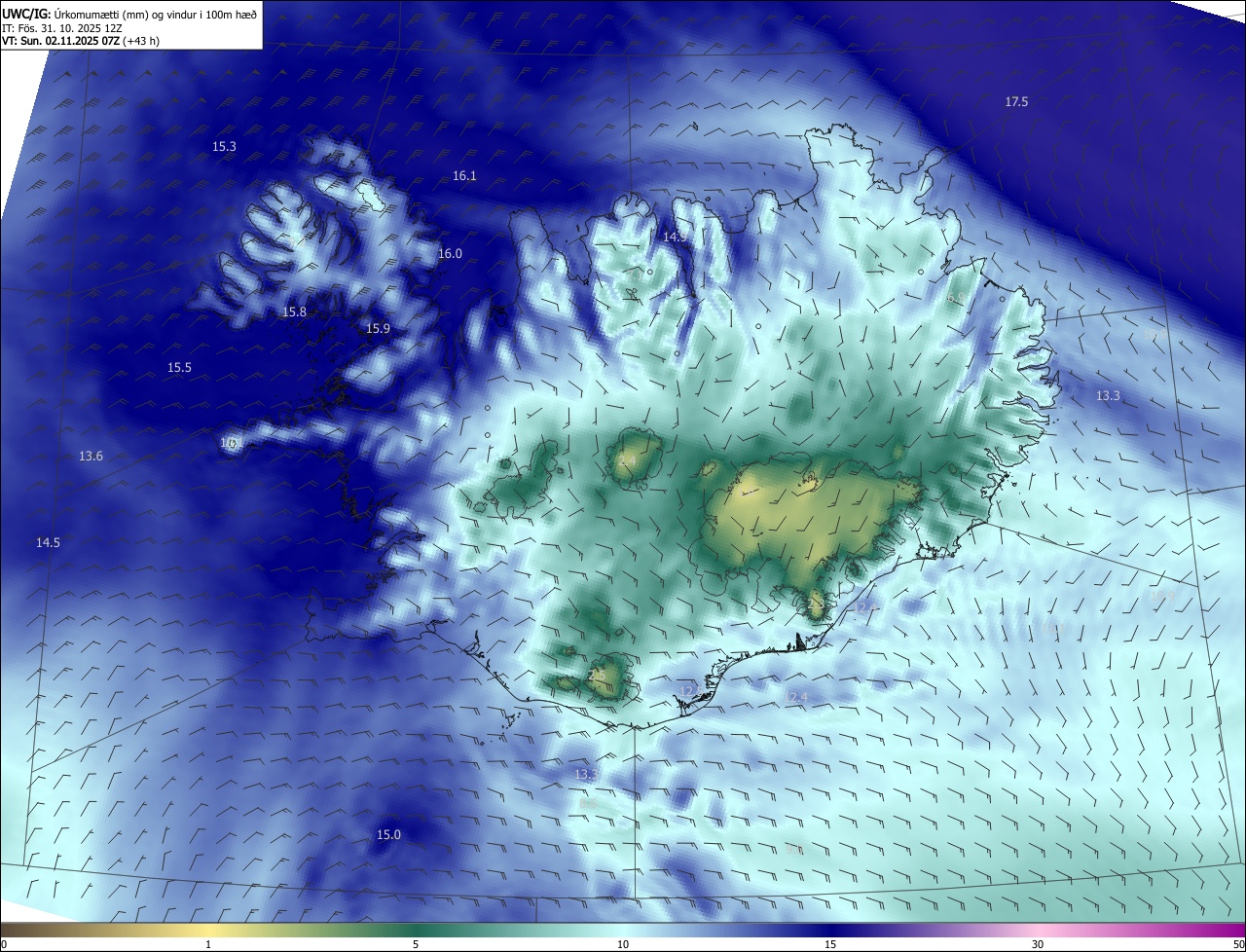Click the 2.5 label on the southern glacier
The height and width of the screenshot is (952, 1246).
(598, 675)
